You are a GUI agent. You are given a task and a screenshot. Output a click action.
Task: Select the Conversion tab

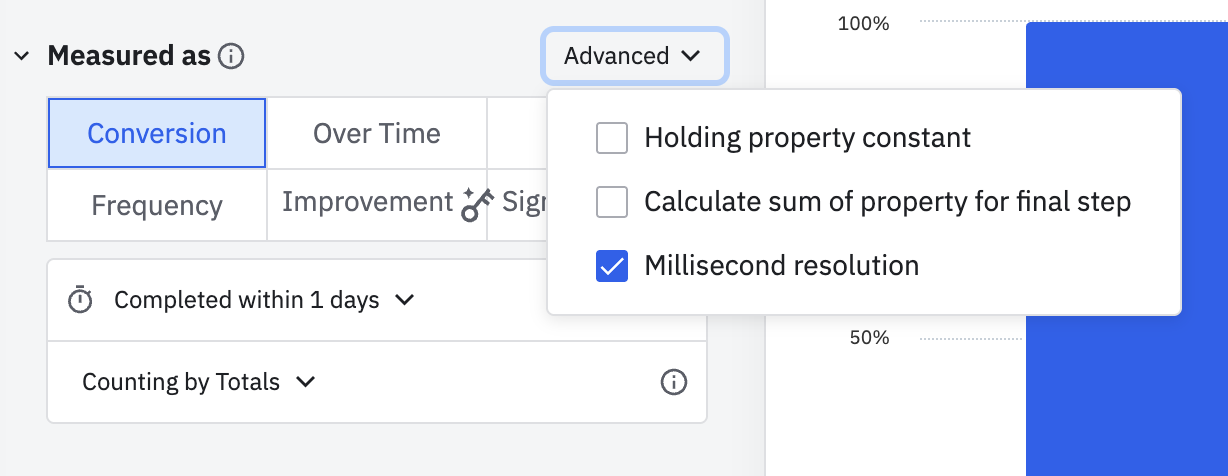tap(157, 134)
